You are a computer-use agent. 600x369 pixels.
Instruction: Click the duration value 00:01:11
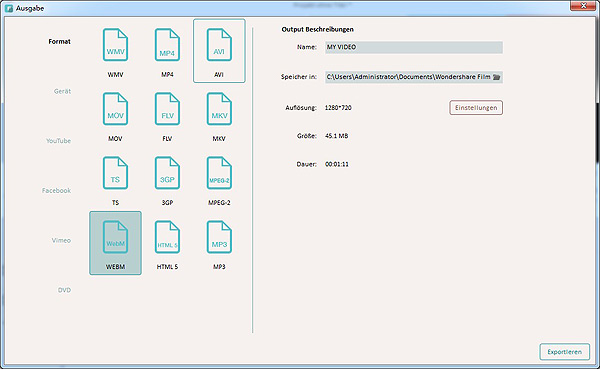[x=337, y=164]
